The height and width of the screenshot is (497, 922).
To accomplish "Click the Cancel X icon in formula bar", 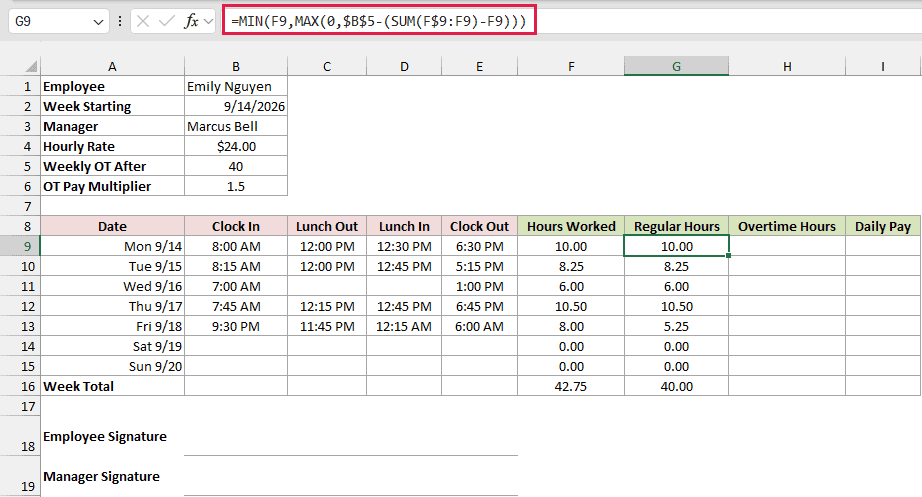I will [x=142, y=22].
